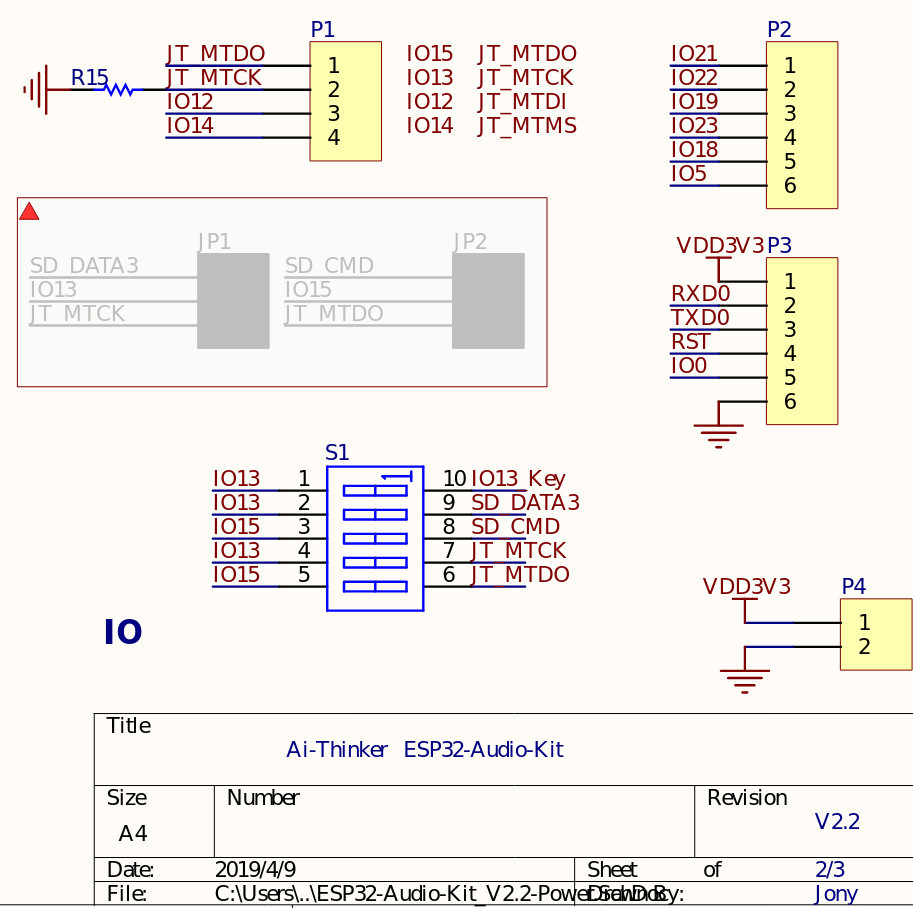Click the IO22 net label on P2

point(694,77)
